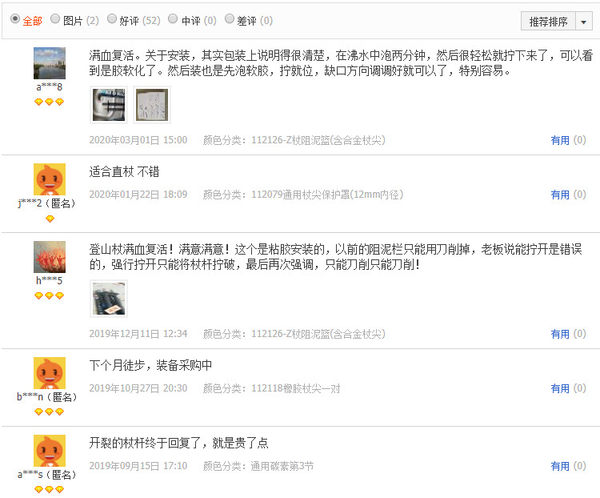This screenshot has height=498, width=600.
Task: Select the 图片 (2) filter radio
Action: tap(55, 19)
